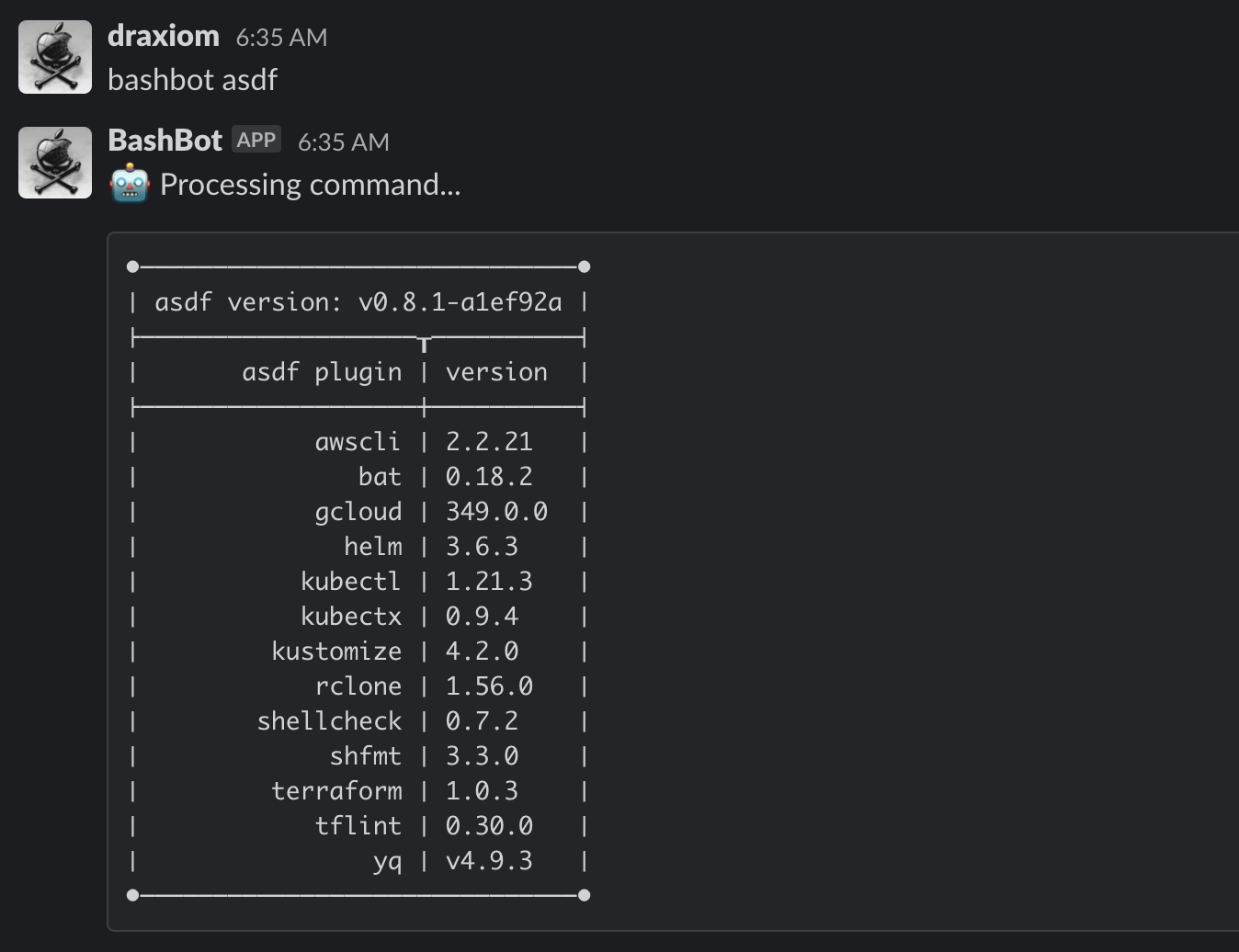1239x952 pixels.
Task: Click the terraform 1.0.3 row
Action: point(358,791)
